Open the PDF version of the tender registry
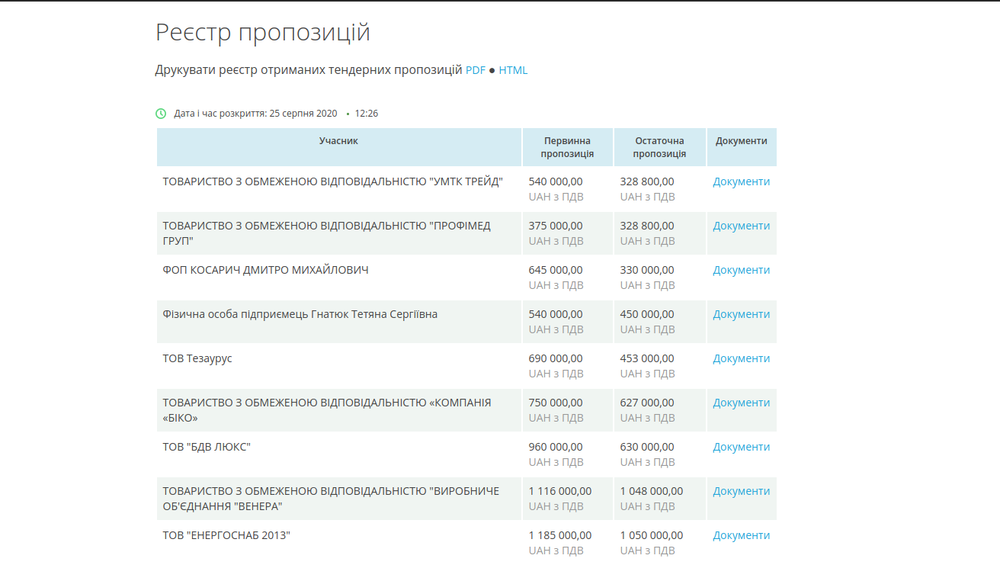Image resolution: width=1000 pixels, height=581 pixels. click(475, 70)
